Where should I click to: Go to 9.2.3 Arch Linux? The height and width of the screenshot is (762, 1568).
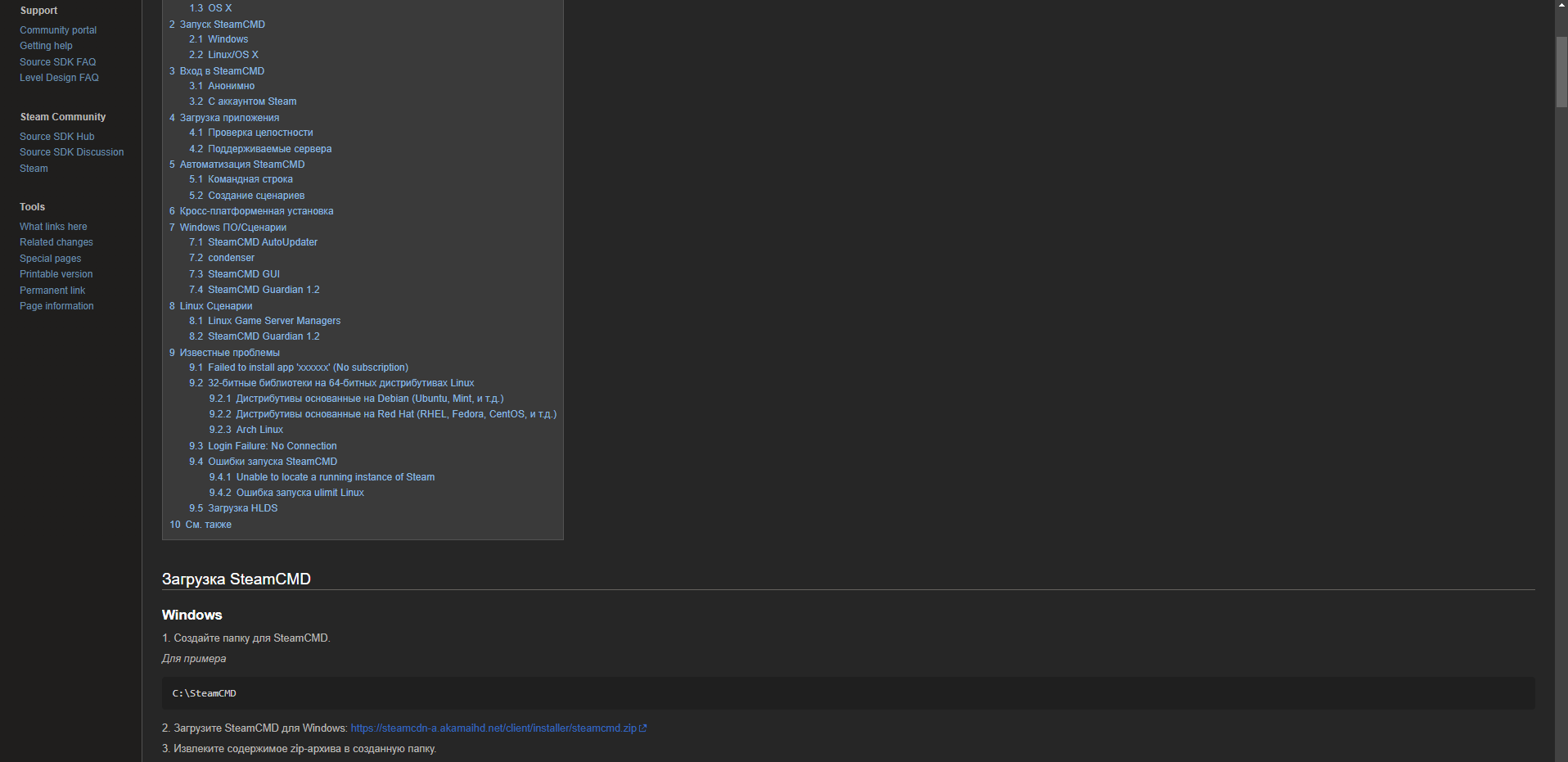tap(246, 430)
